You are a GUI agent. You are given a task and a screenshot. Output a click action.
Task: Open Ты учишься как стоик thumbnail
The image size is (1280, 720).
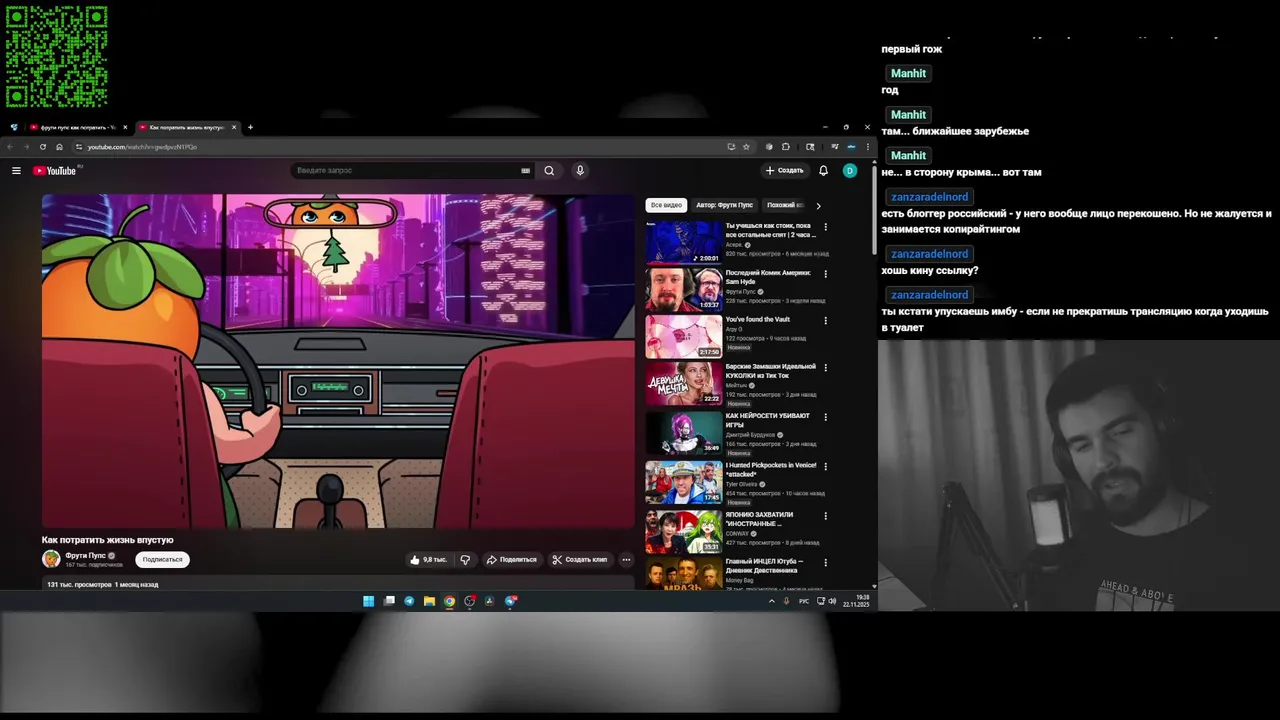pos(683,242)
